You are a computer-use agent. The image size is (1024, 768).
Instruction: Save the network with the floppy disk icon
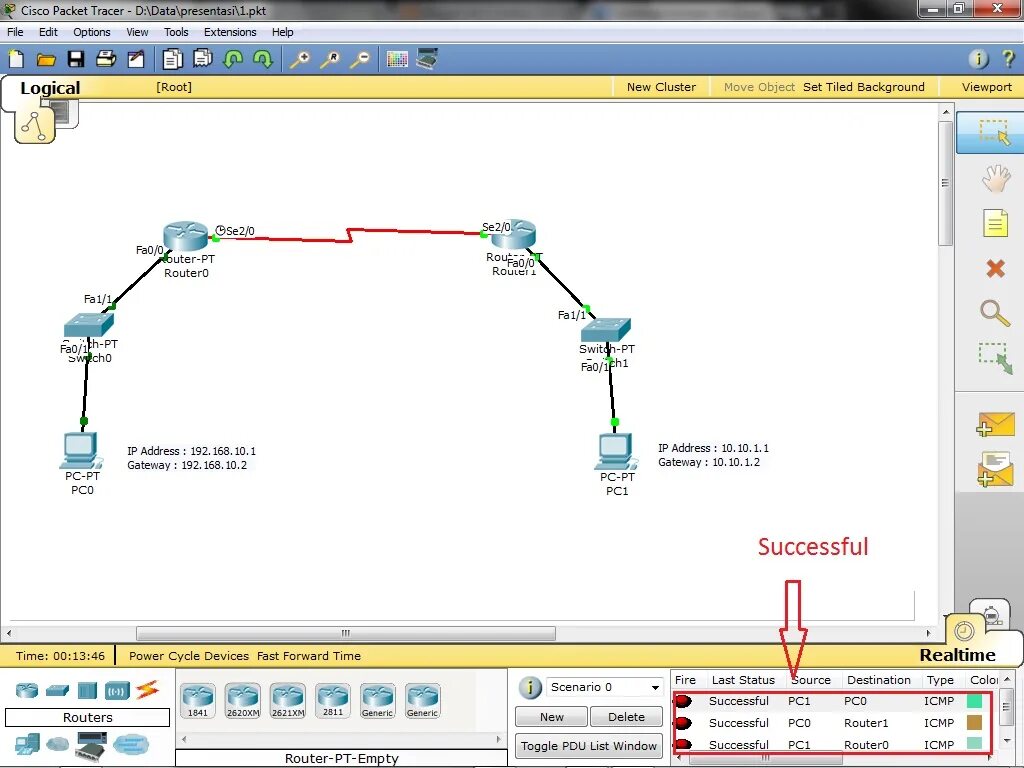[76, 59]
